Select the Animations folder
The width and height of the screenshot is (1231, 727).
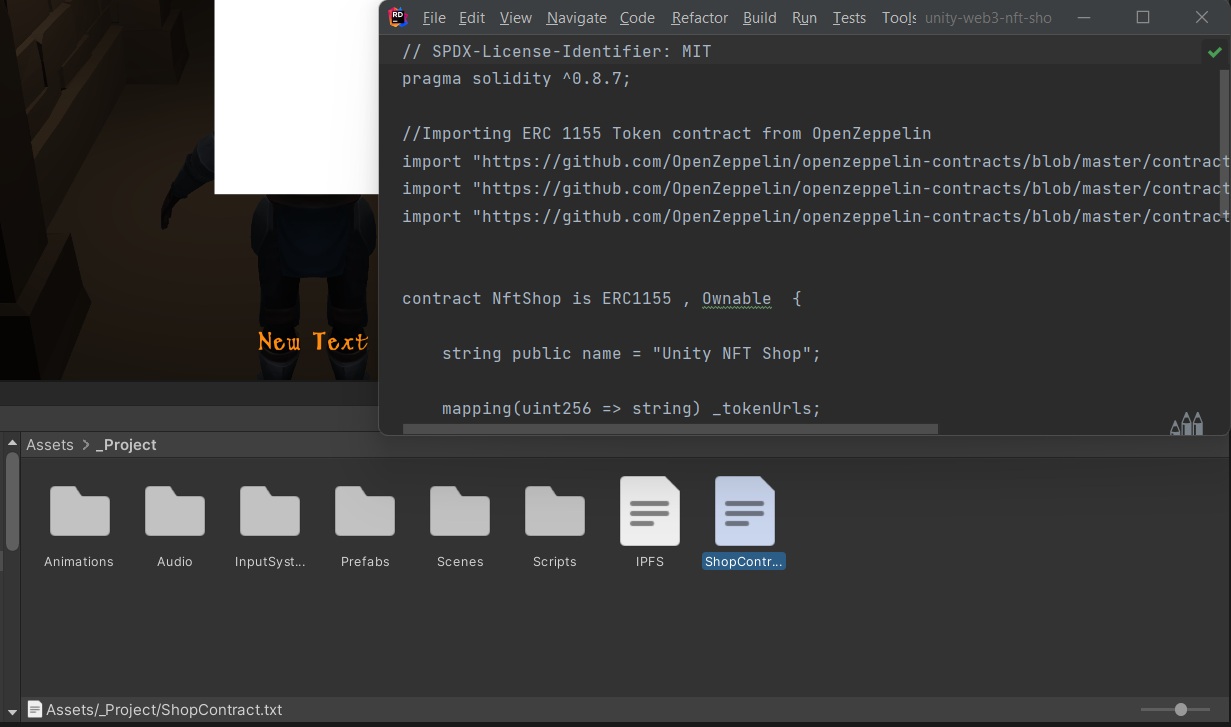[79, 525]
